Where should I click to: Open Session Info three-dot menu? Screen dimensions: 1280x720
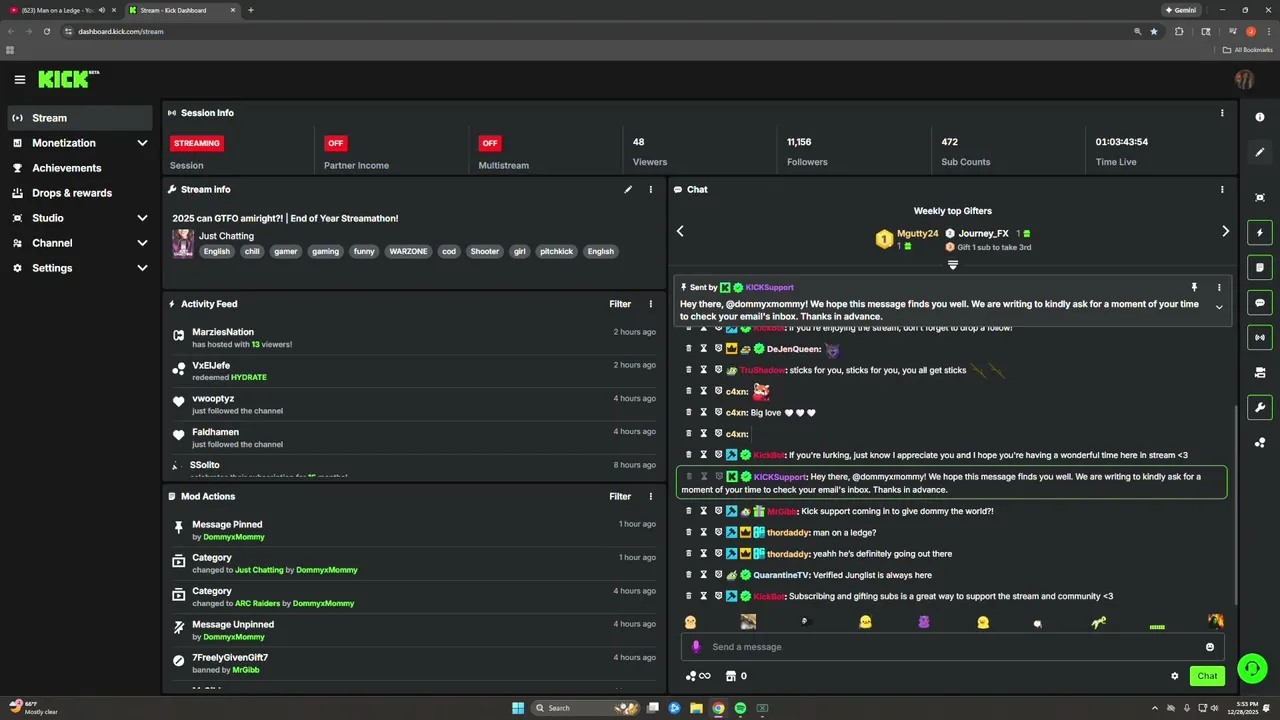click(1221, 113)
